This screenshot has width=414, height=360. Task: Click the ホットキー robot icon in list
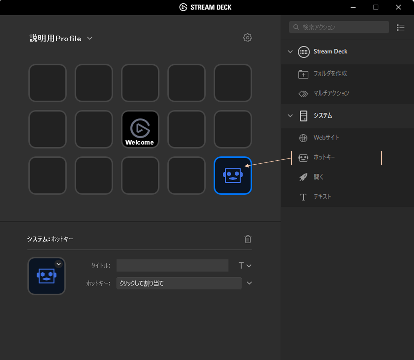[x=303, y=157]
